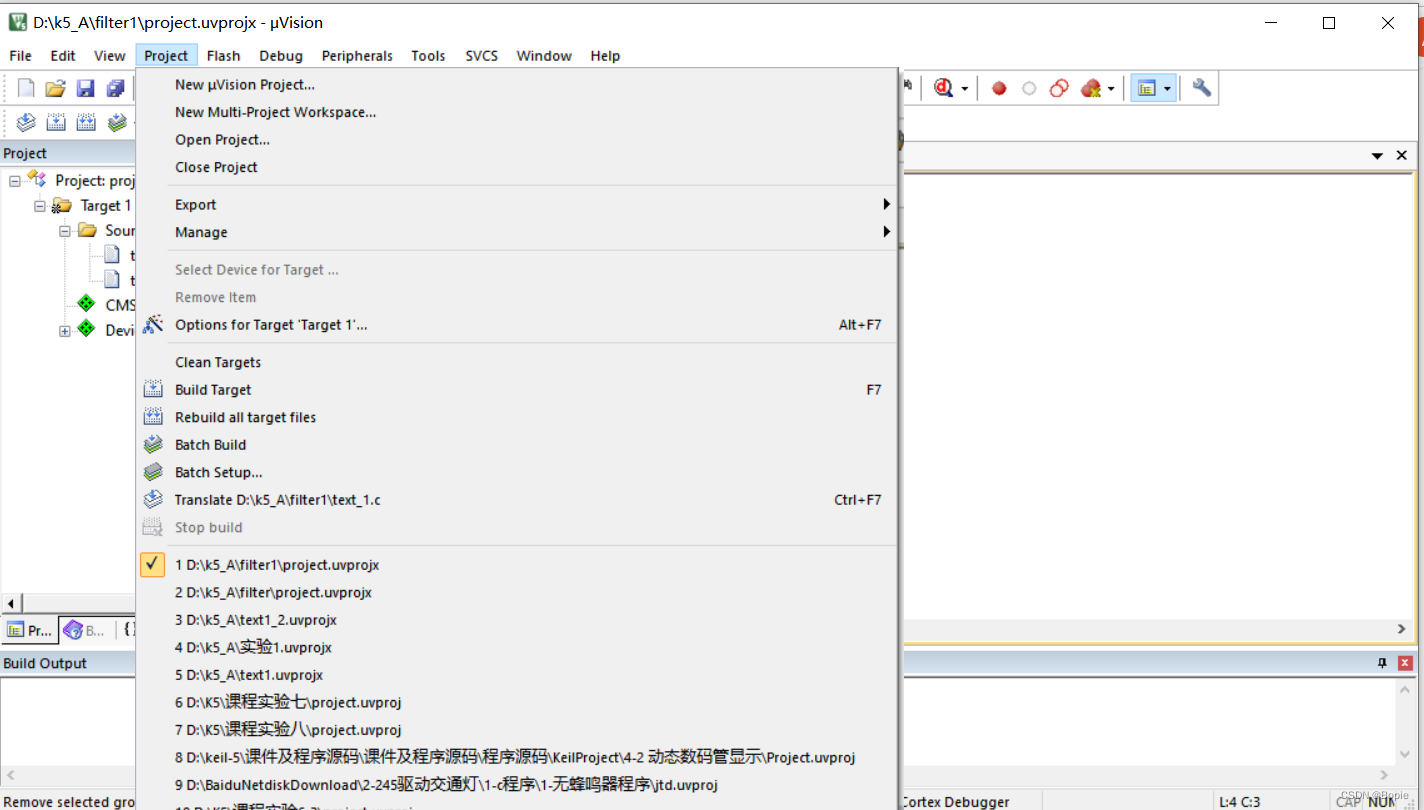The height and width of the screenshot is (810, 1424).
Task: Kill all breakpoints using red X icon
Action: point(1091,88)
